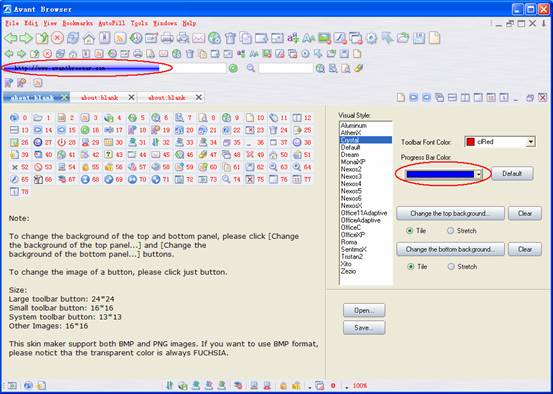Click the blocked circle icon numbered 53

[x=38, y=167]
